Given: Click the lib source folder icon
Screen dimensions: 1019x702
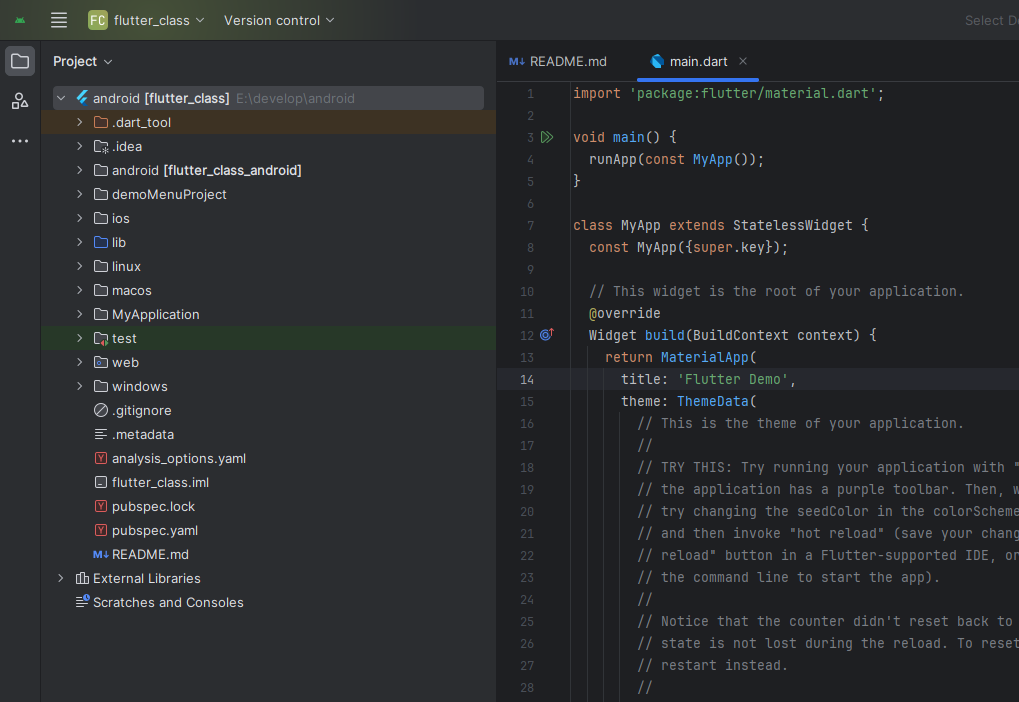Looking at the screenshot, I should 101,242.
